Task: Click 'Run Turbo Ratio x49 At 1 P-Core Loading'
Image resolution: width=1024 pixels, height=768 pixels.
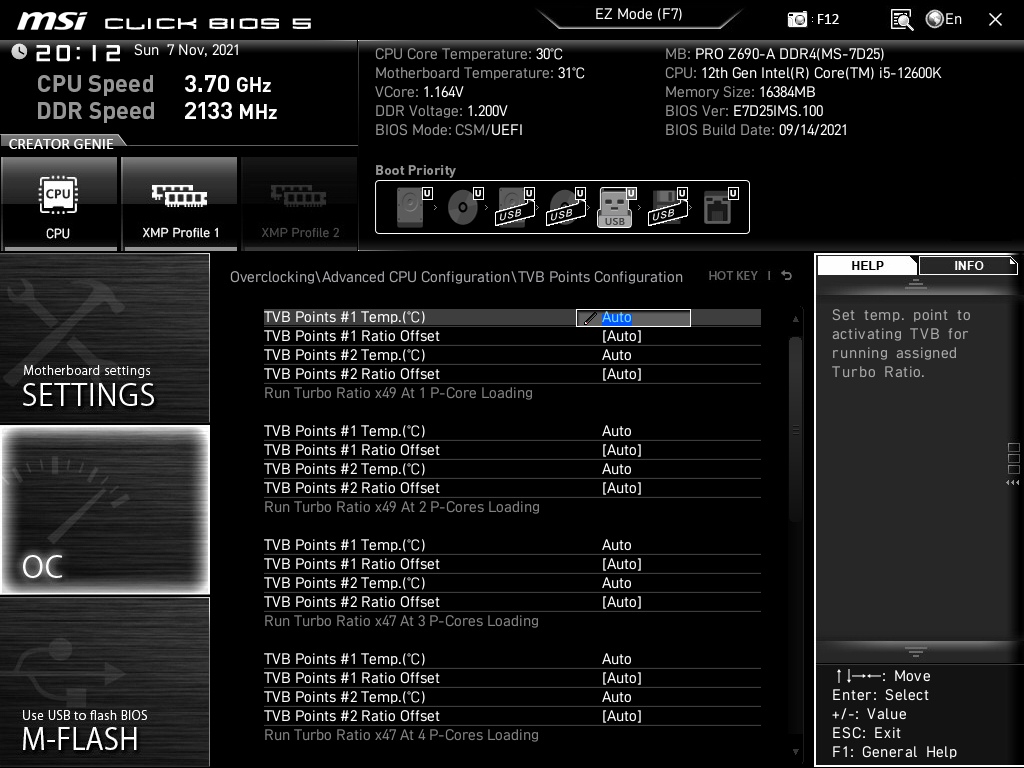Action: 398,393
